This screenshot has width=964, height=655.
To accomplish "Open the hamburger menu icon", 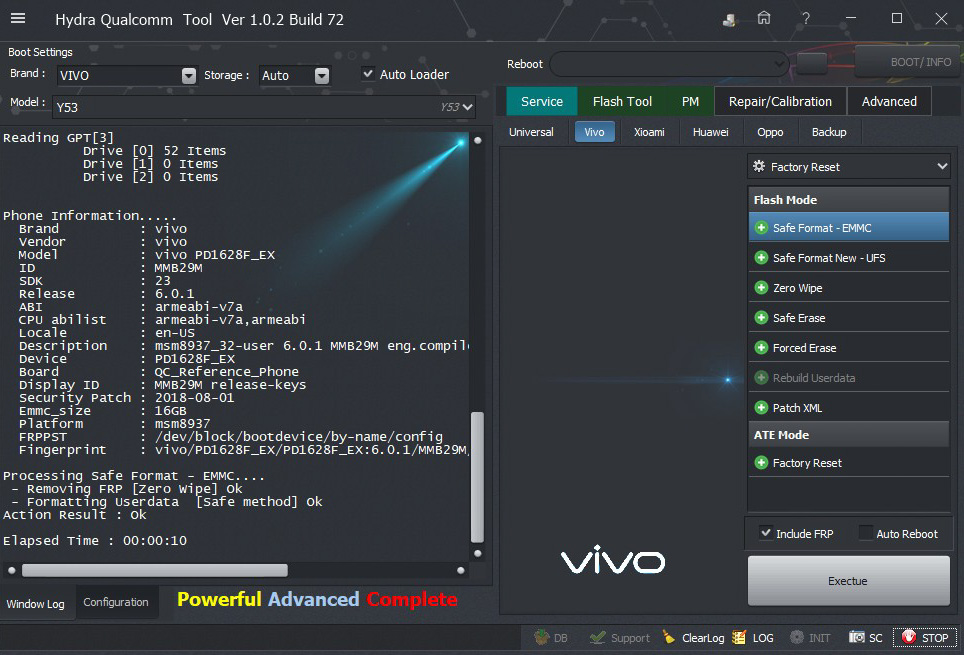I will pos(18,19).
